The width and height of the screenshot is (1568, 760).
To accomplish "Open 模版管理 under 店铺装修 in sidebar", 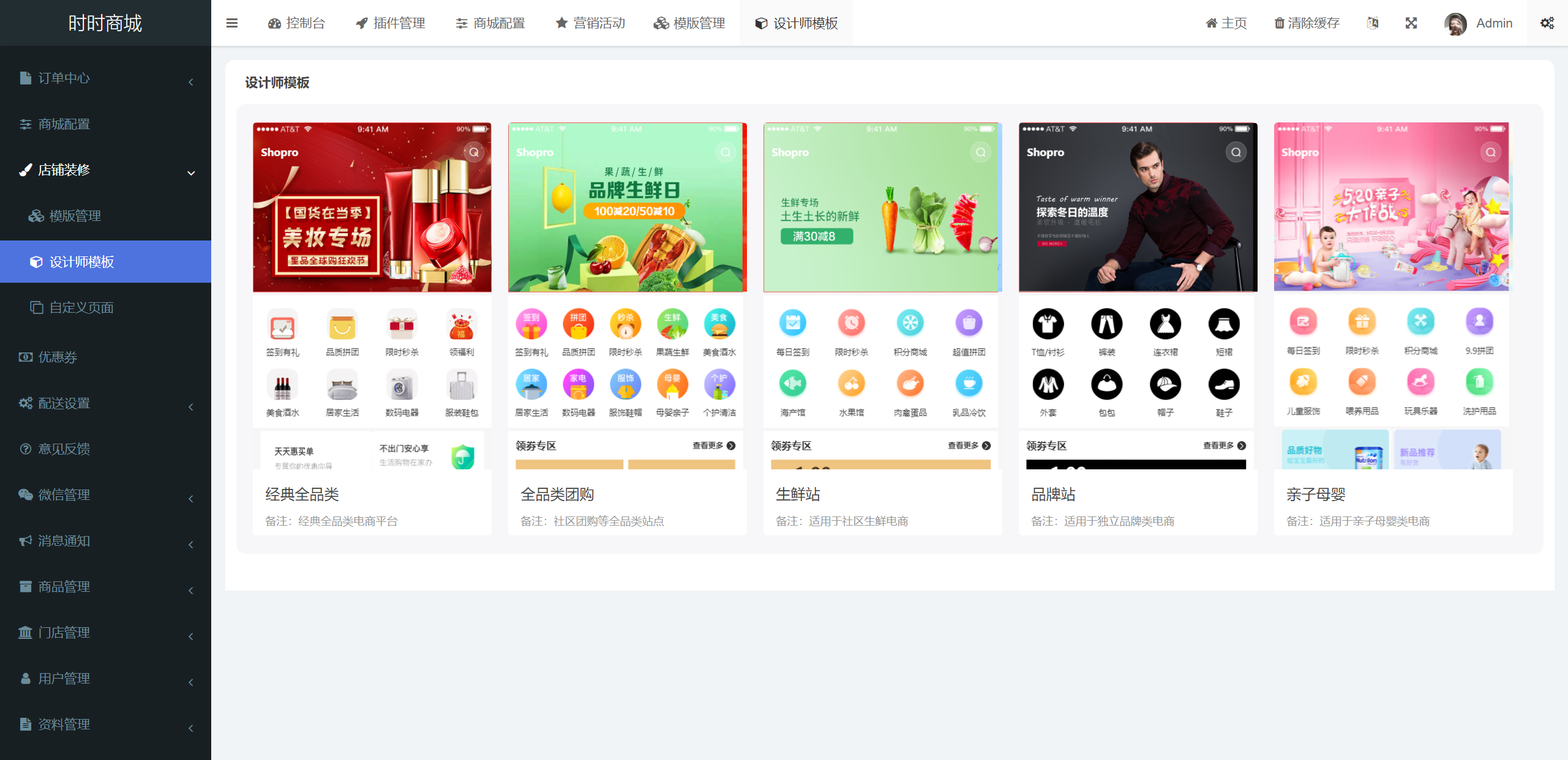I will 105,216.
